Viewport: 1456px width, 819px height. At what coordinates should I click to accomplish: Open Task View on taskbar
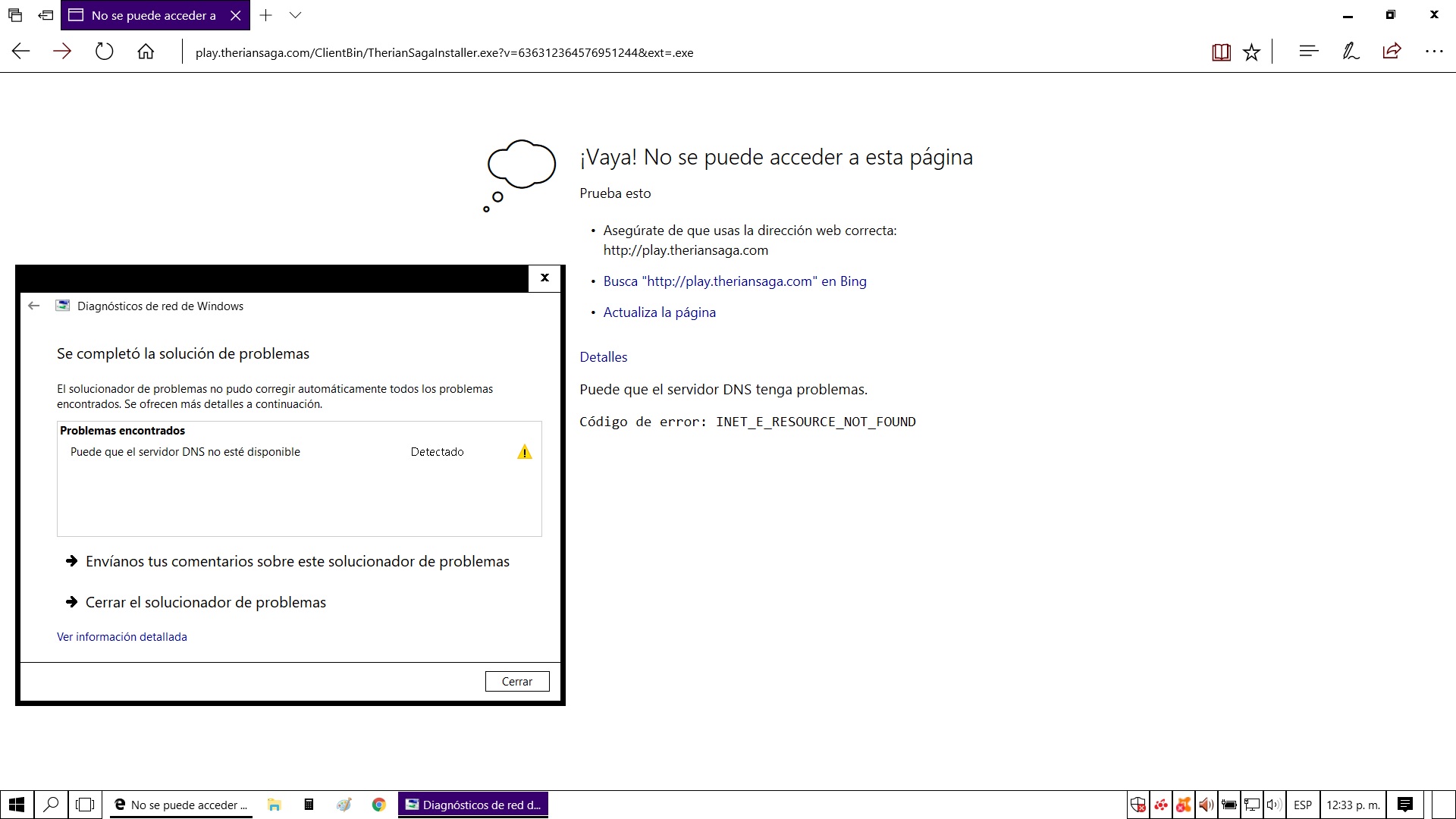tap(86, 805)
